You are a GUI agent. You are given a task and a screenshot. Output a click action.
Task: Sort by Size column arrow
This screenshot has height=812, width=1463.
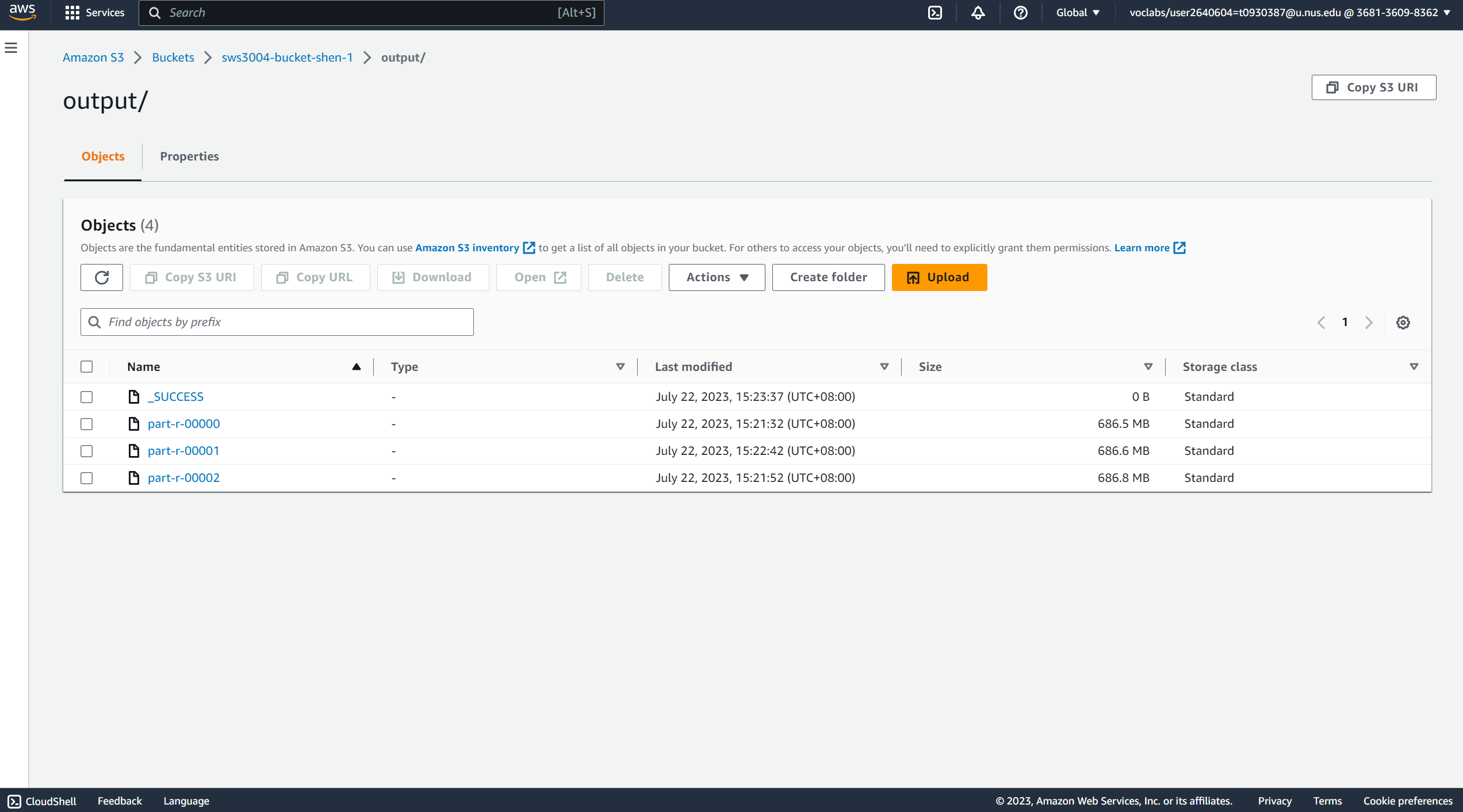(x=1148, y=367)
